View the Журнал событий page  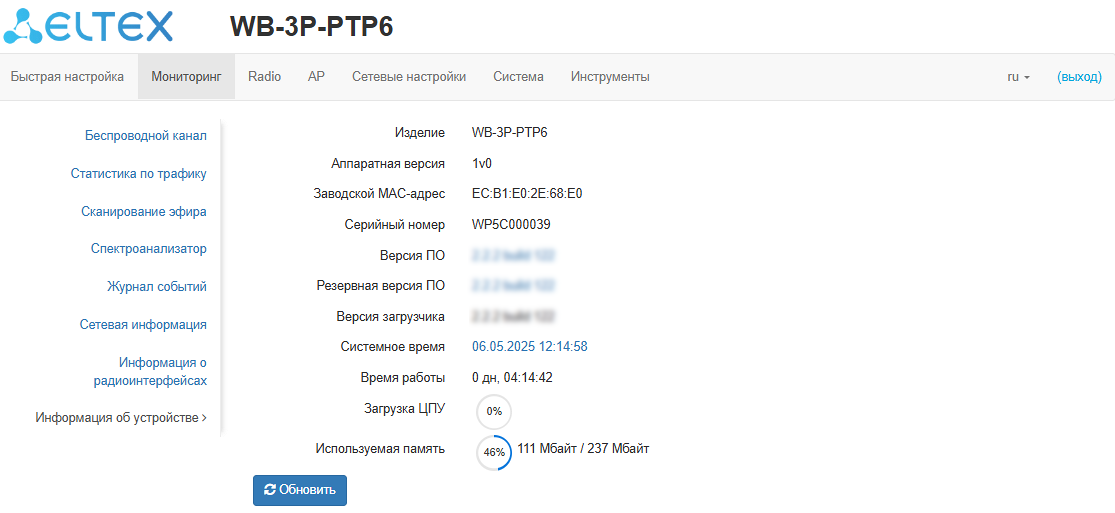157,287
